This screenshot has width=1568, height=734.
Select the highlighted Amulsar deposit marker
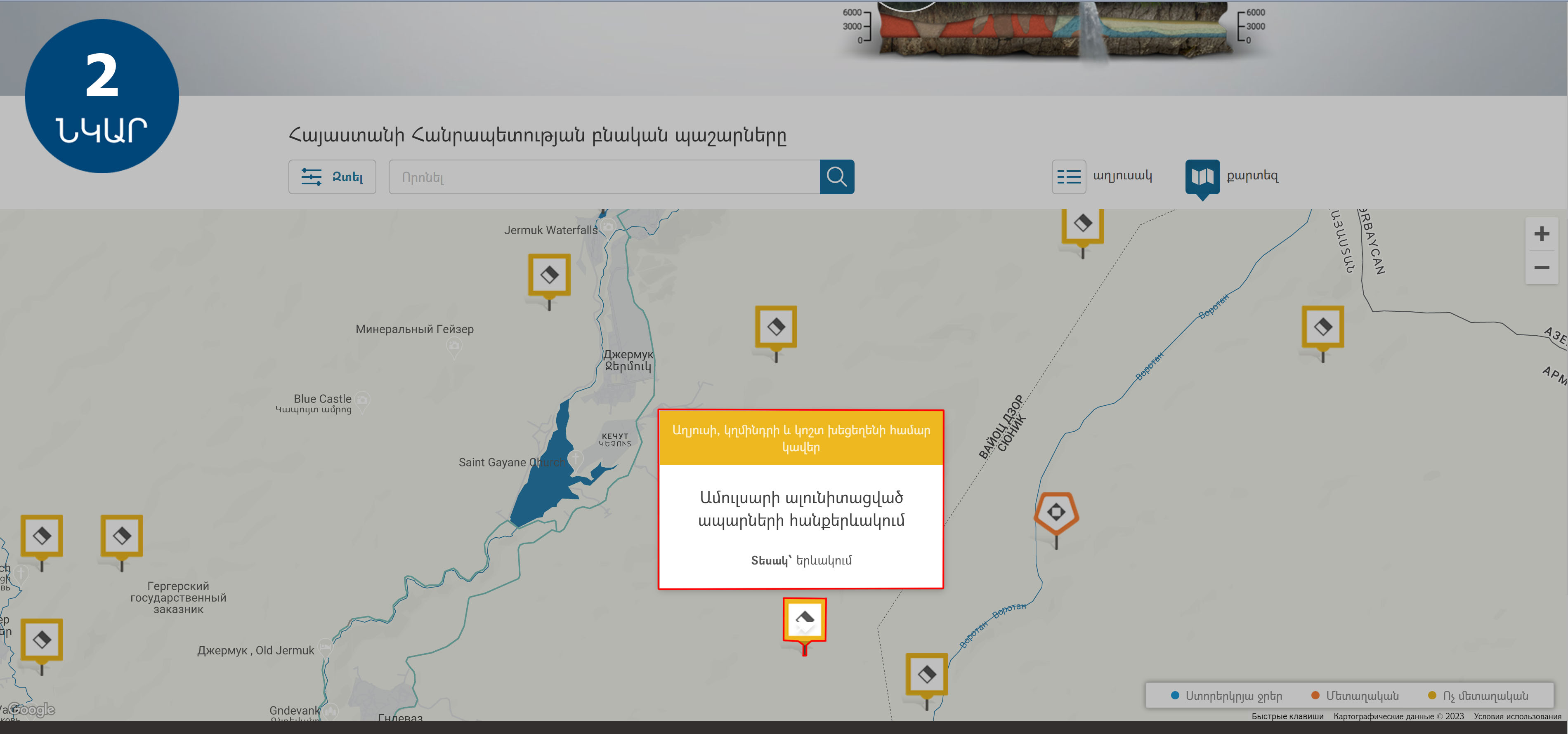(804, 620)
